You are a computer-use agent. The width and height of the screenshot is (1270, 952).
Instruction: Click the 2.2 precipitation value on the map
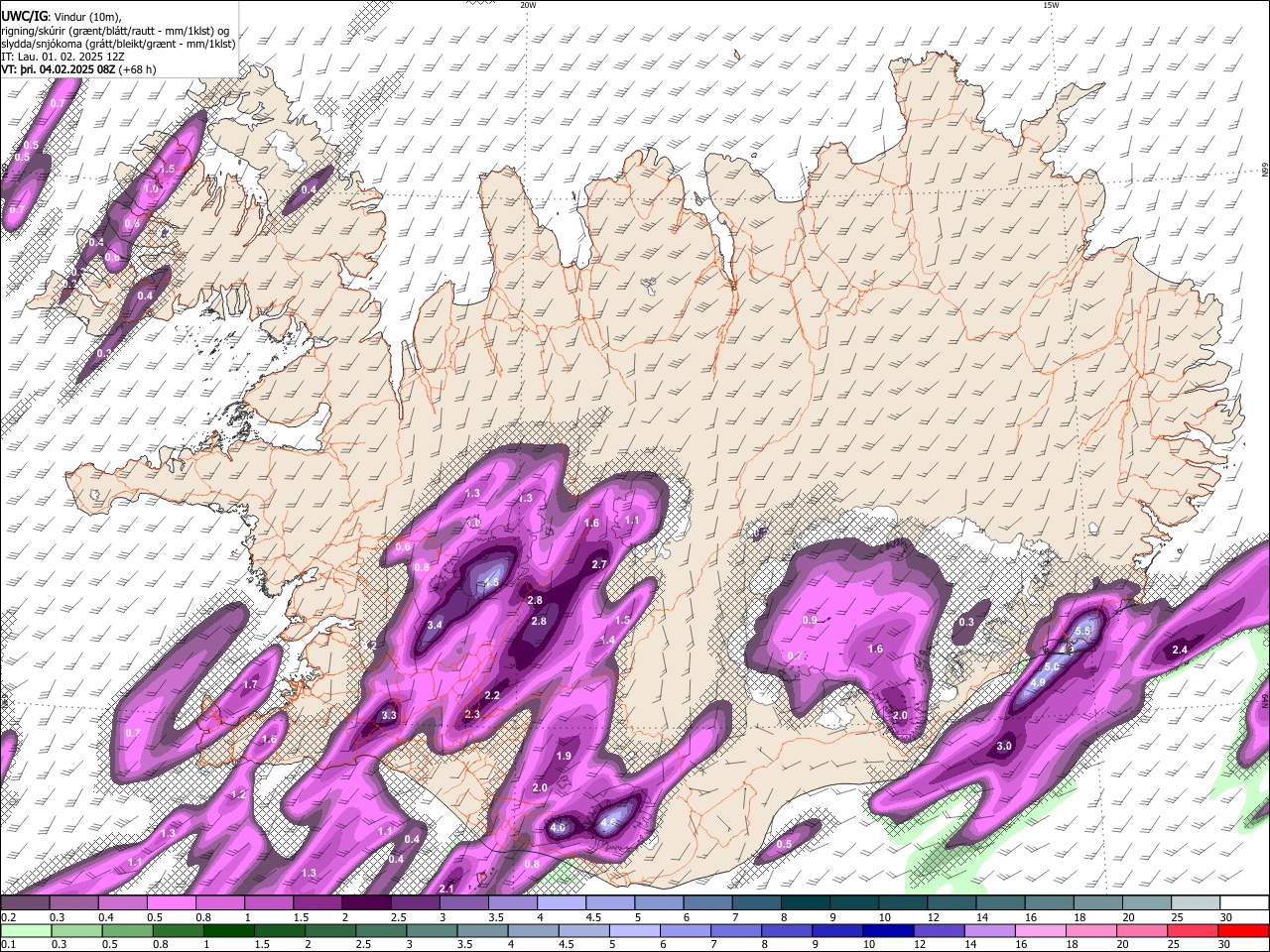pyautogui.click(x=491, y=696)
